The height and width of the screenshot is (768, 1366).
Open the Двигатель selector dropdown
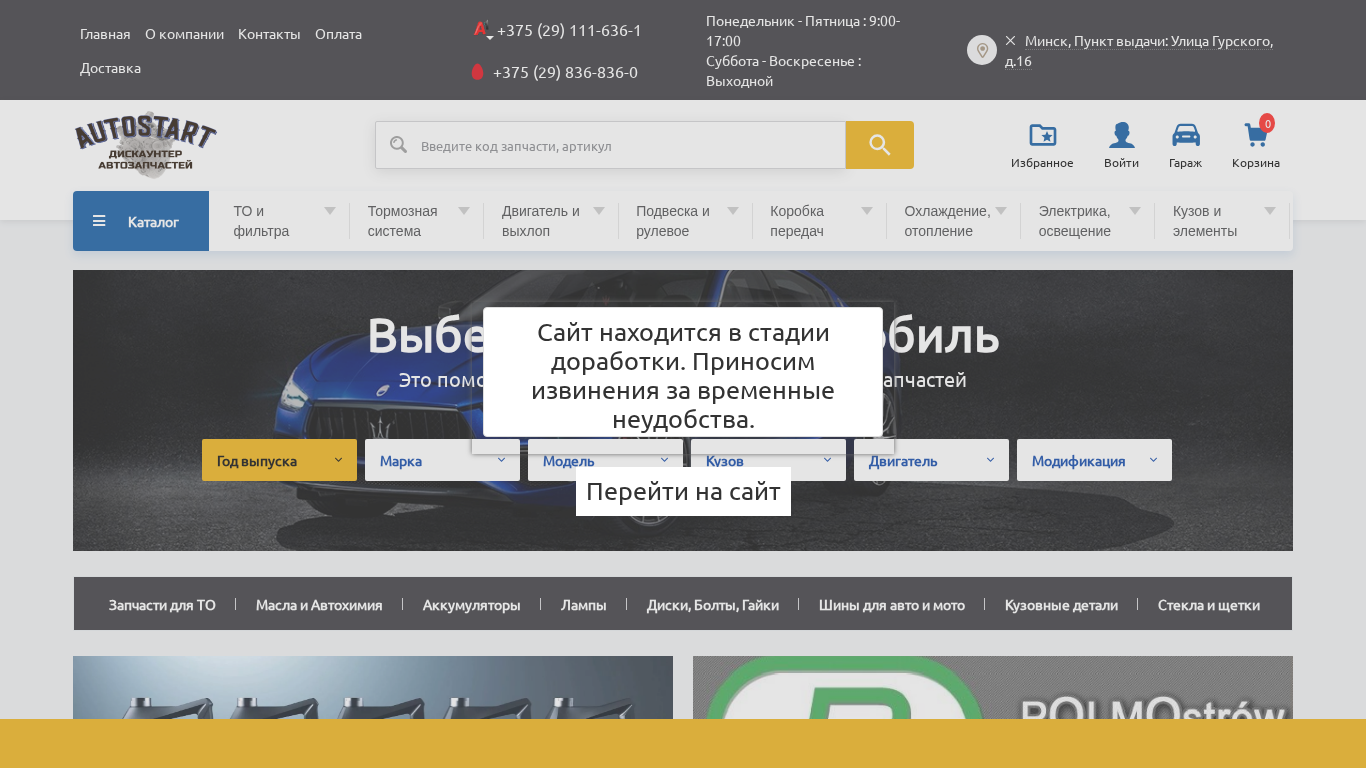click(x=931, y=460)
